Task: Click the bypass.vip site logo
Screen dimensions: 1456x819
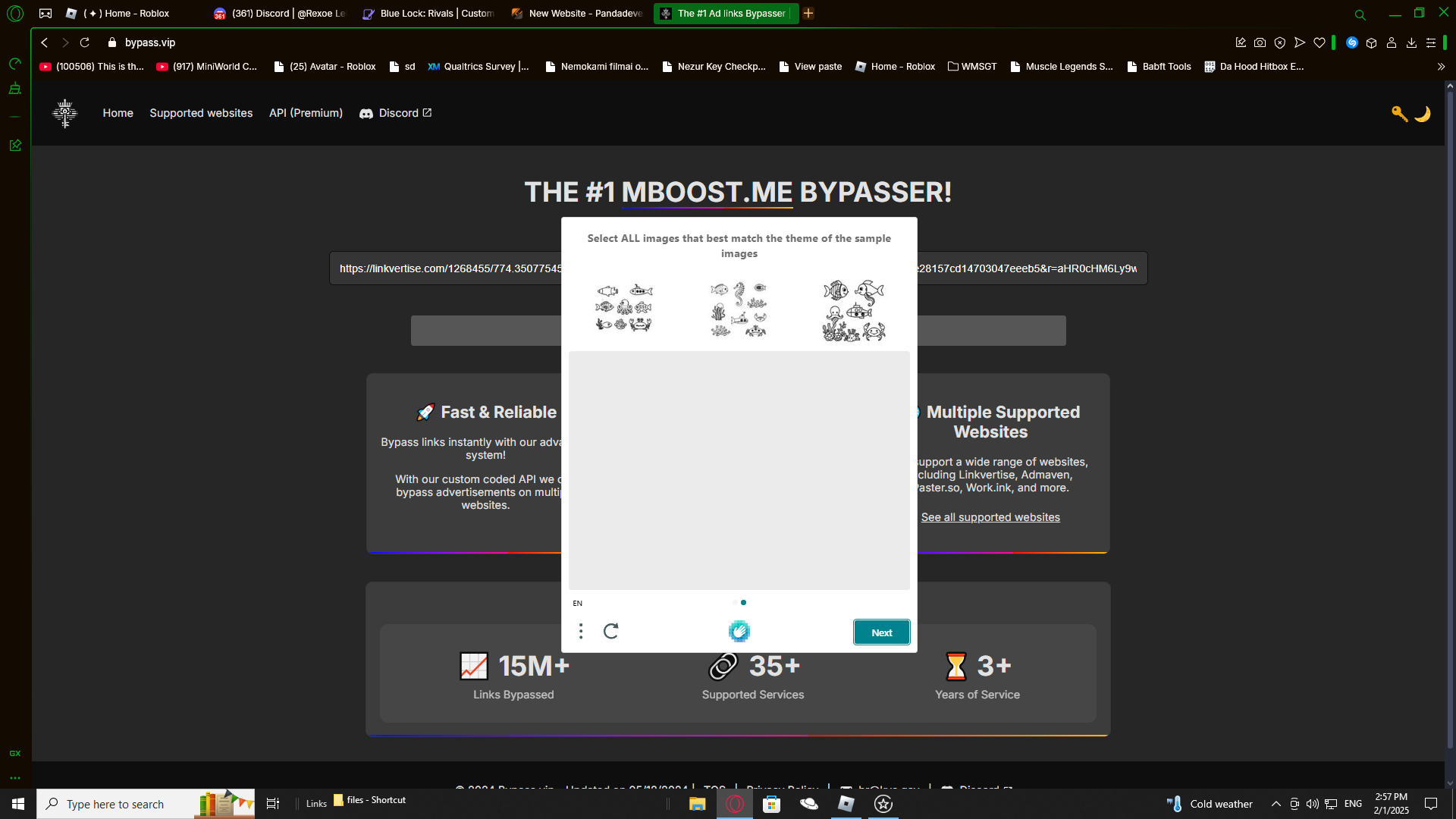Action: point(65,113)
